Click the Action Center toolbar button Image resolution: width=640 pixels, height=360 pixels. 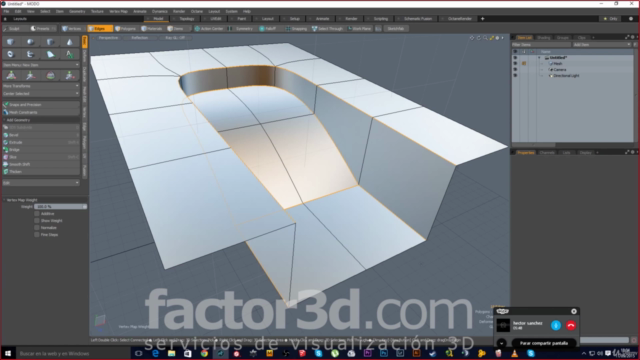click(x=209, y=29)
